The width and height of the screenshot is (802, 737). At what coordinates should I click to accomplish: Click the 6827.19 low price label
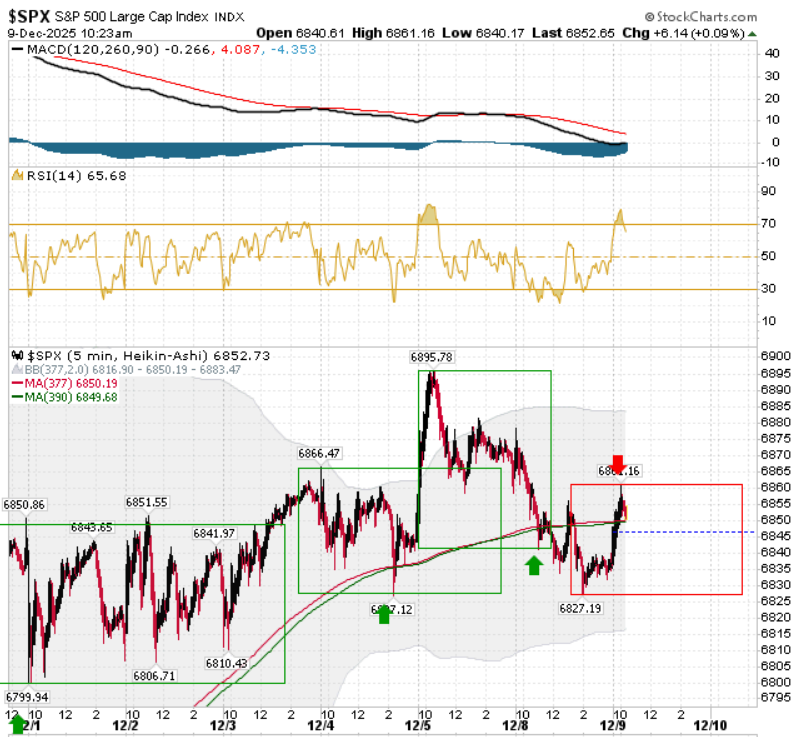(580, 608)
